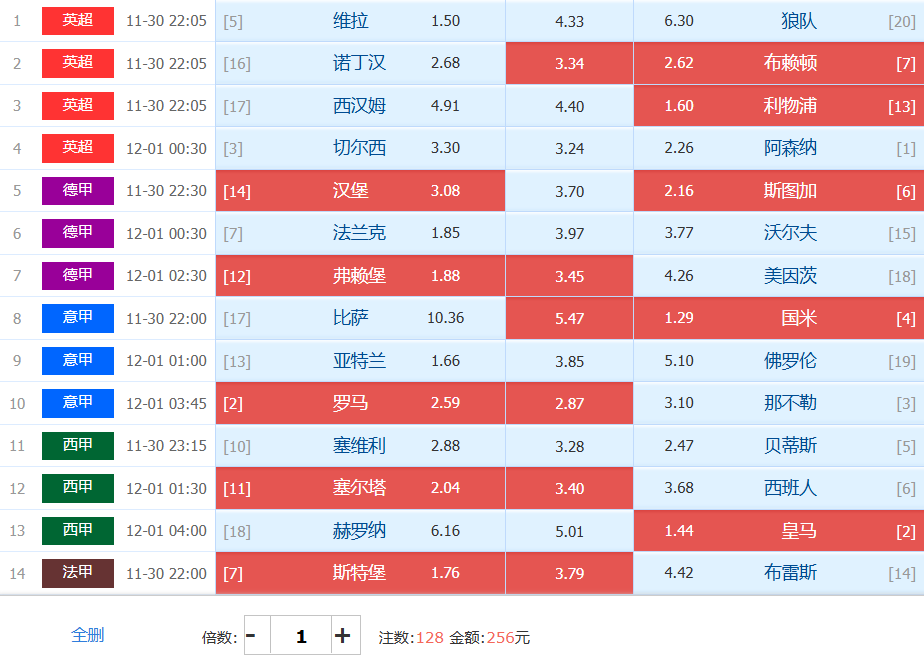This screenshot has width=924, height=658.
Task: Select 贝蒂斯 away win odds 2.47
Action: tap(778, 446)
